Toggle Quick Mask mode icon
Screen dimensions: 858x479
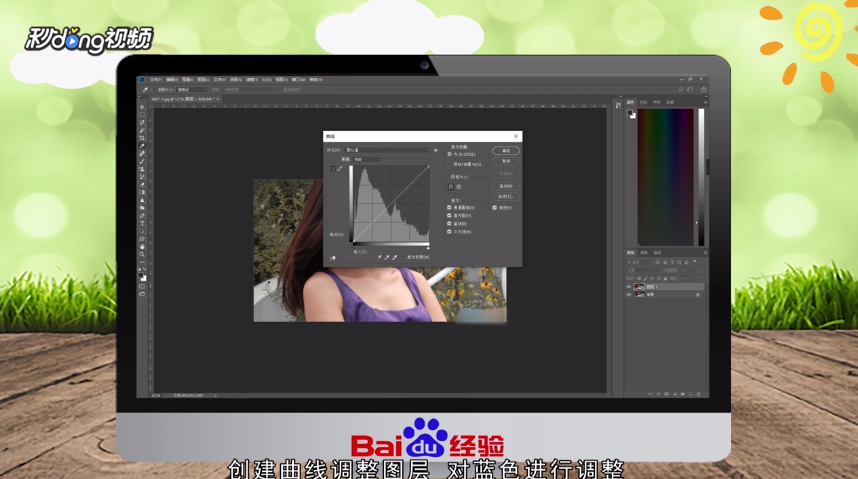coord(142,286)
